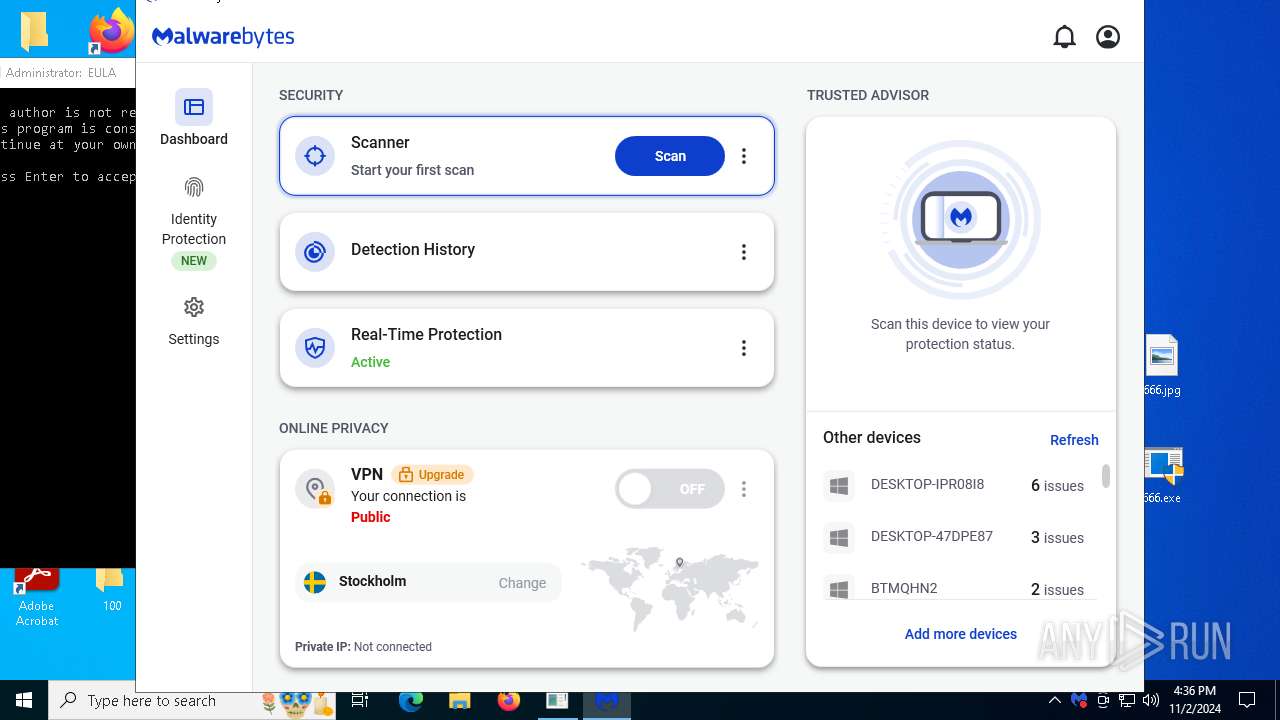Open the Detection History three-dot menu

point(744,252)
